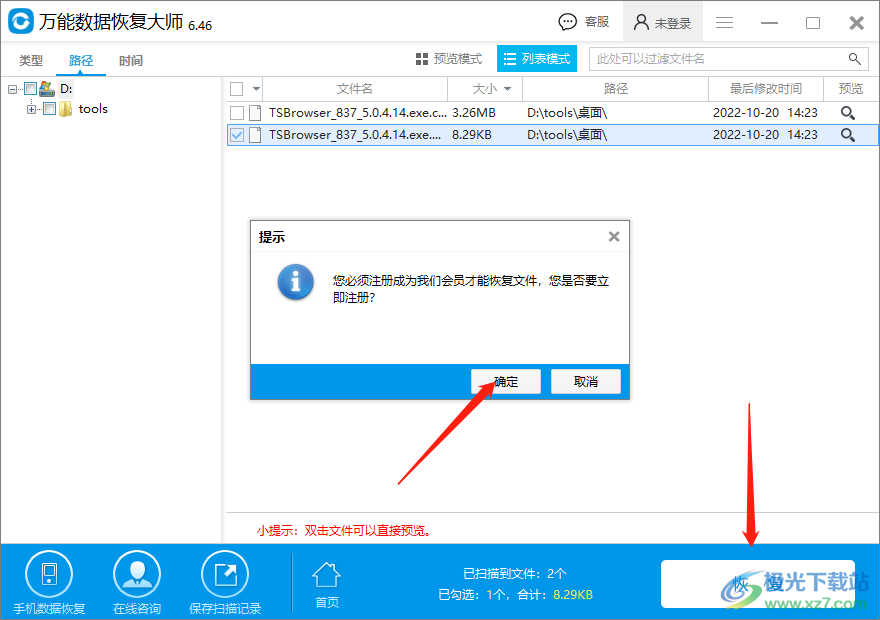This screenshot has height=620, width=880.
Task: Toggle the tools folder checkbox
Action: pos(49,109)
